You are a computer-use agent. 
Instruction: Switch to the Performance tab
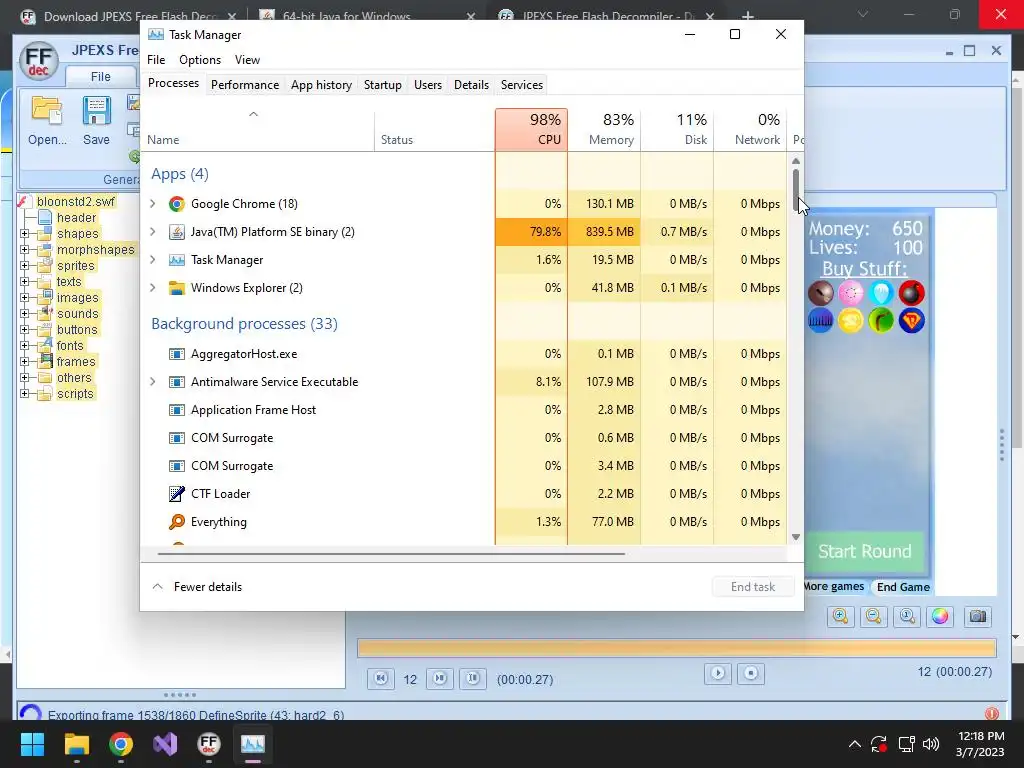[245, 85]
